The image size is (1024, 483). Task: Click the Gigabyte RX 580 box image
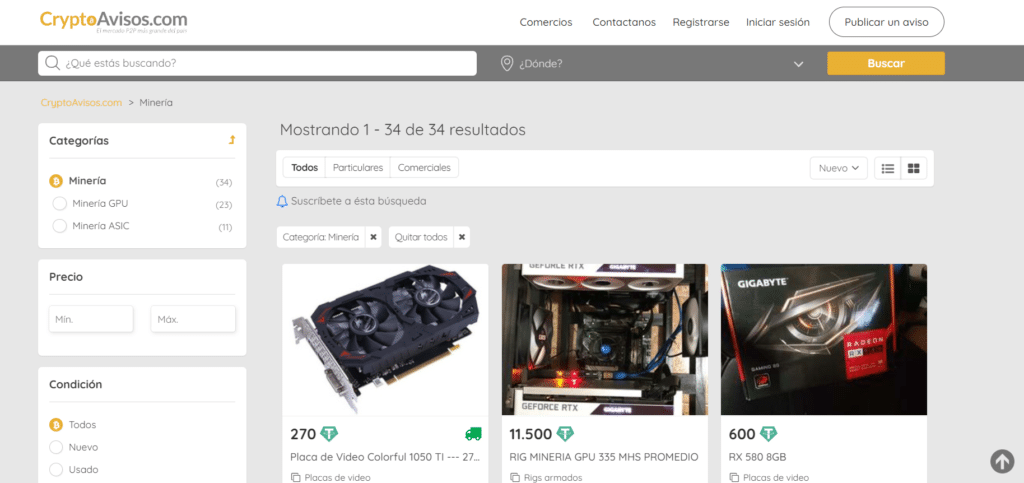coord(824,339)
